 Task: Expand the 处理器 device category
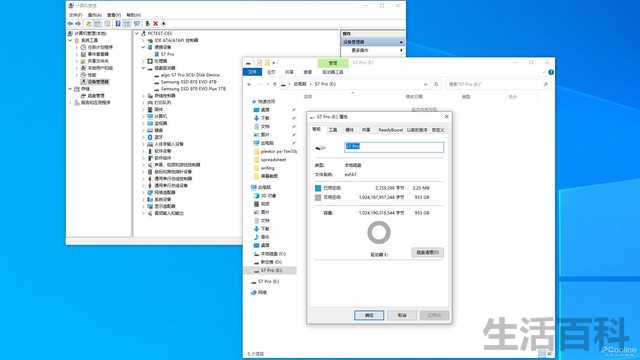(x=144, y=61)
